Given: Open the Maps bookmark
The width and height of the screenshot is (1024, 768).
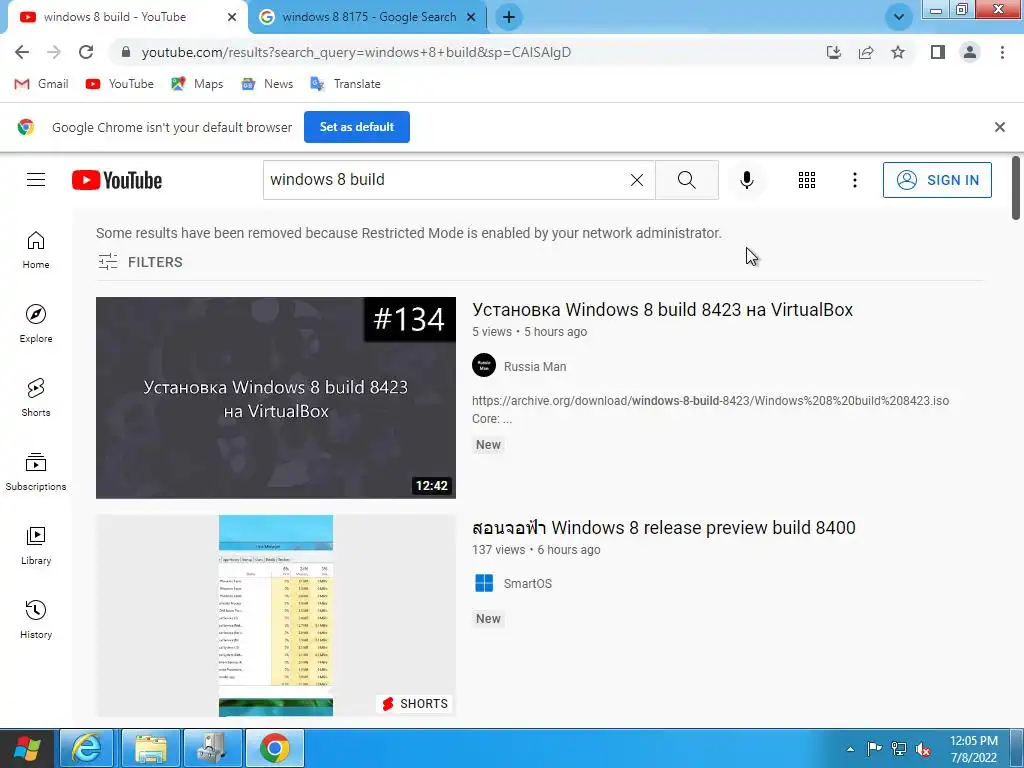Looking at the screenshot, I should pyautogui.click(x=197, y=84).
